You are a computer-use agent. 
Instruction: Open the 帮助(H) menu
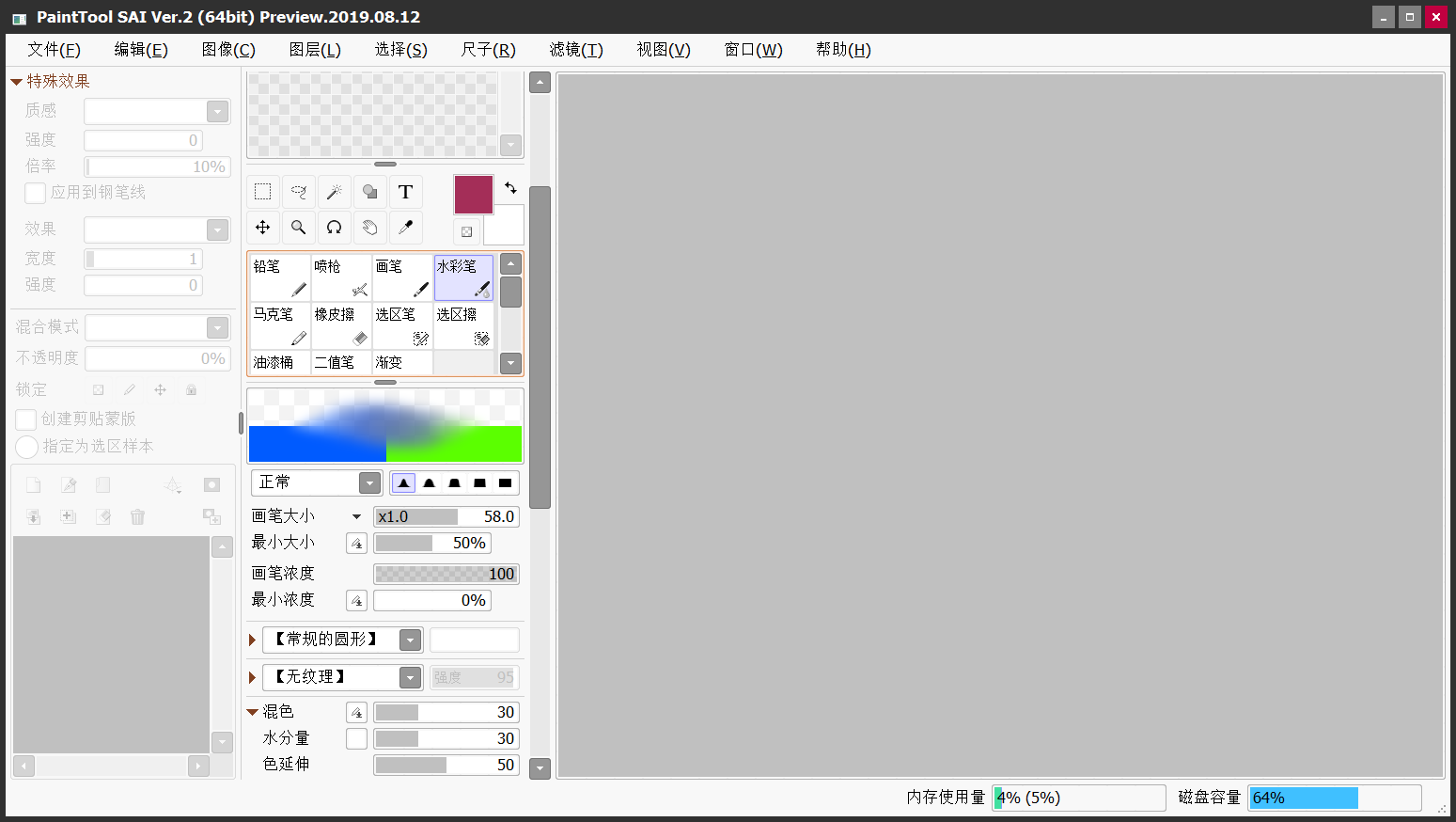pos(843,50)
